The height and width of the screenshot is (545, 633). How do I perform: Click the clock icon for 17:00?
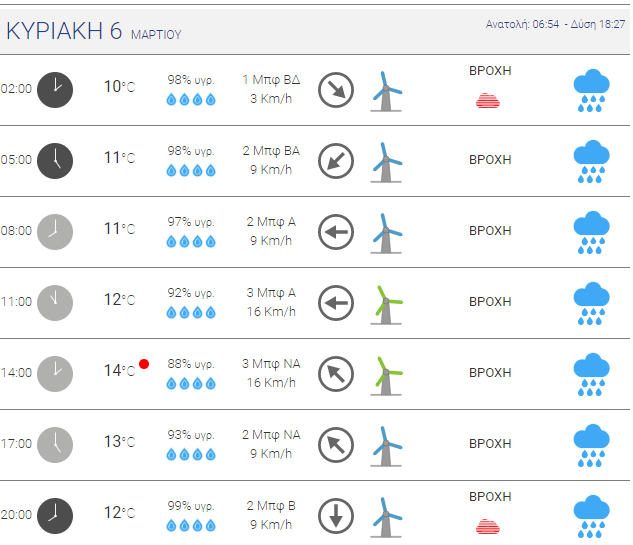55,445
